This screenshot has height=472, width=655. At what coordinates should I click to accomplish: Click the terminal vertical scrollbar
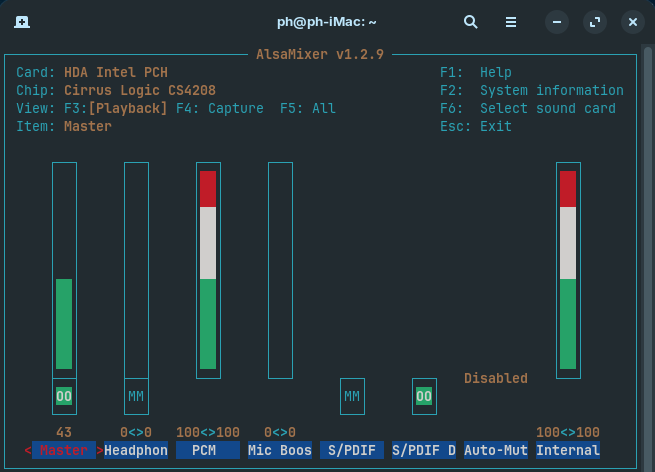648,258
